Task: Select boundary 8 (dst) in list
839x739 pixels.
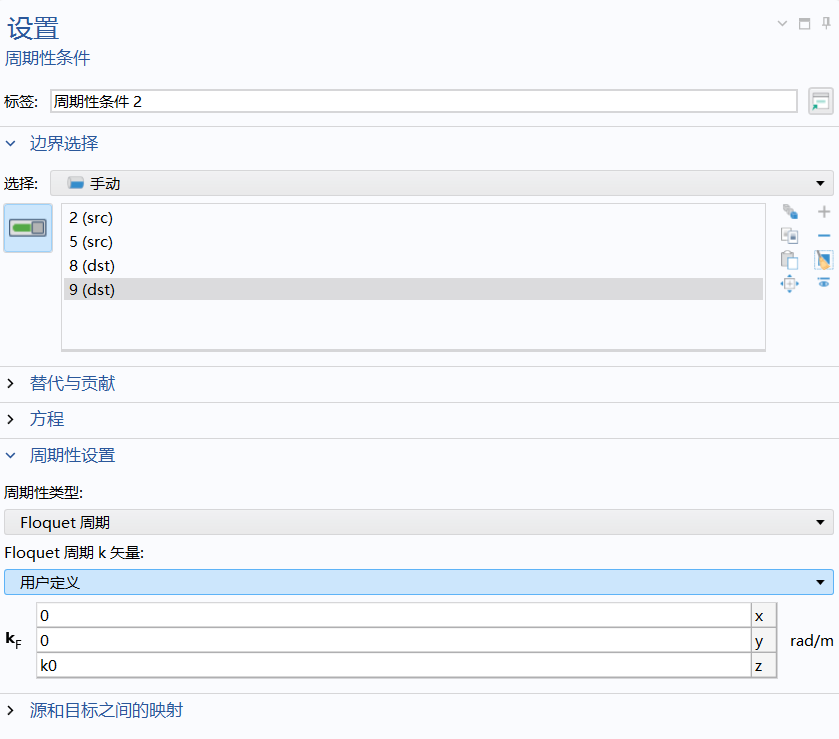Action: [x=413, y=265]
